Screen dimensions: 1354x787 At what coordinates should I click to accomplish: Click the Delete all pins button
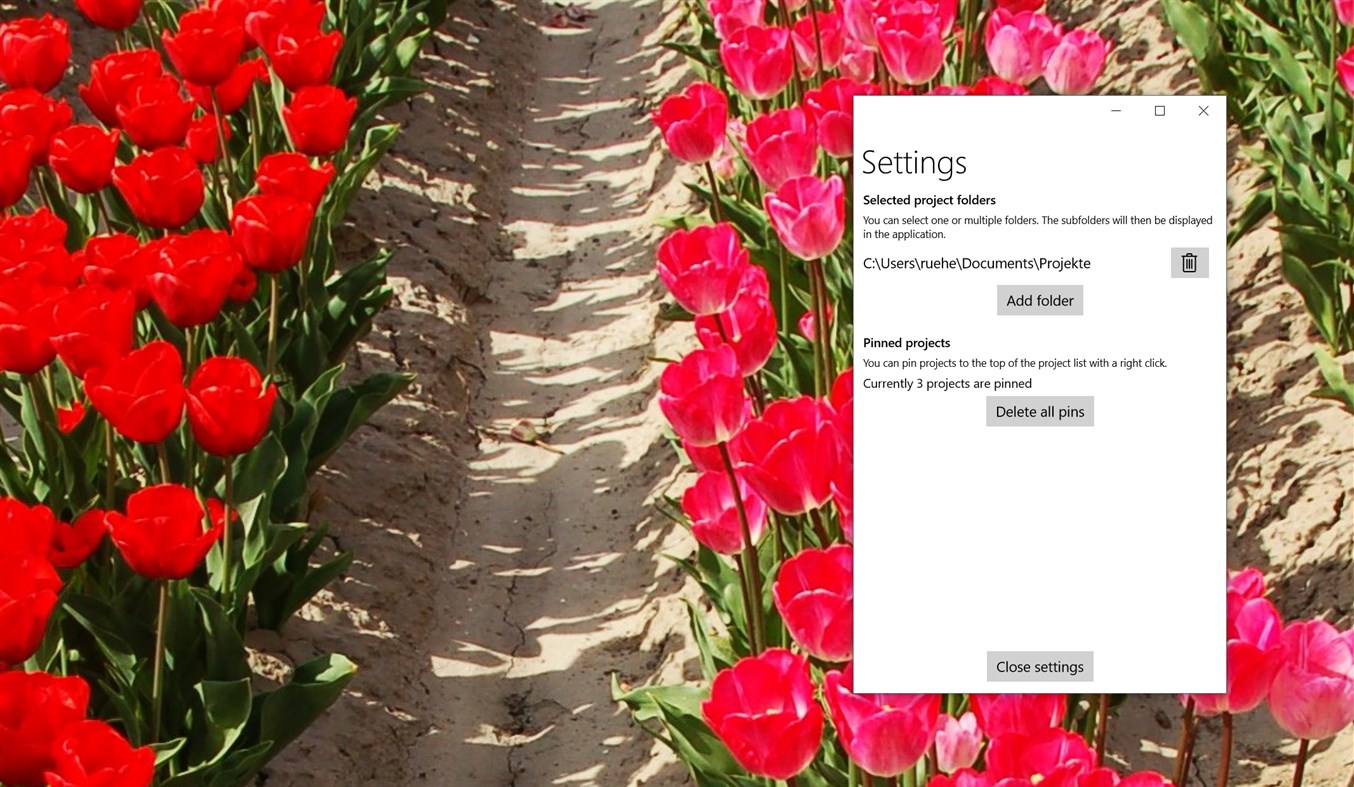1039,411
